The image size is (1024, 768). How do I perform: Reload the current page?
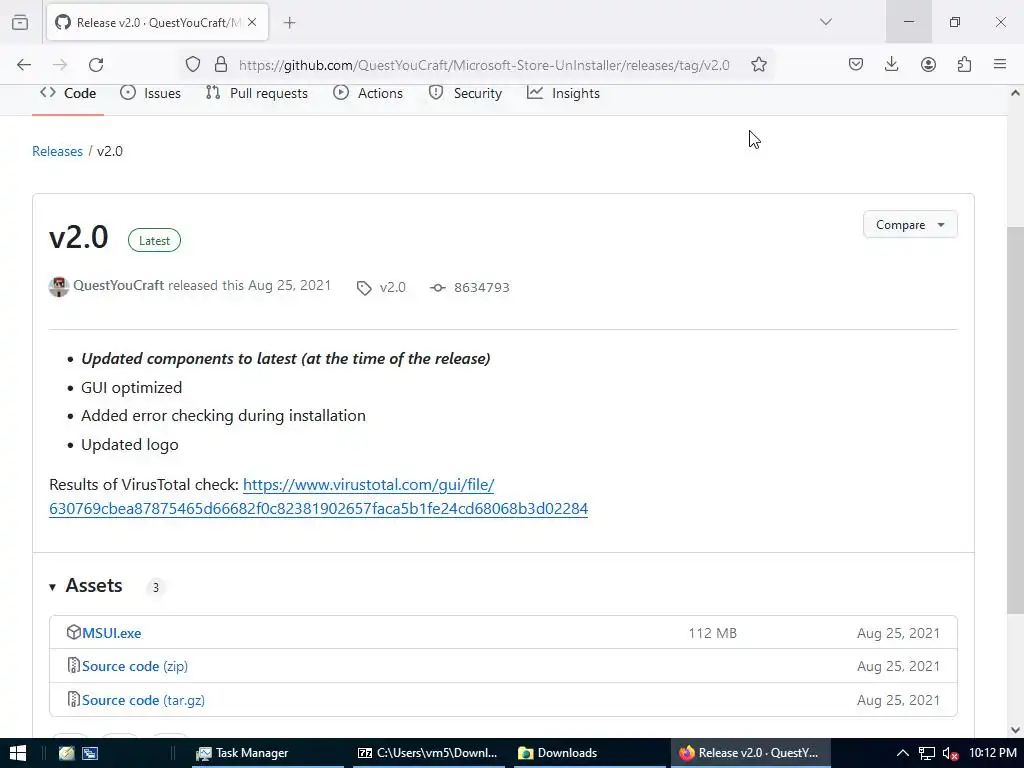pyautogui.click(x=96, y=65)
